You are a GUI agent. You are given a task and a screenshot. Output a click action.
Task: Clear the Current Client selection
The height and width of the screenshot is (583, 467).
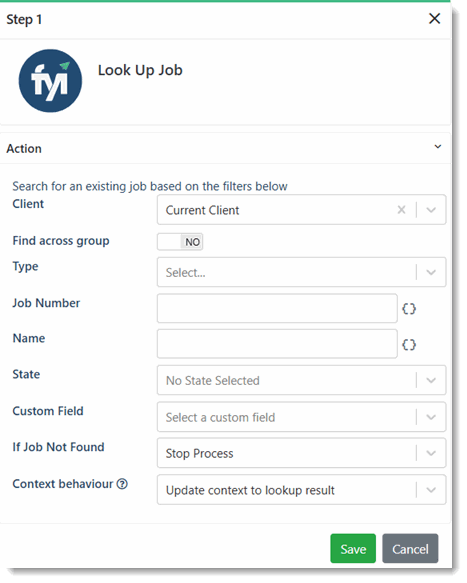401,210
